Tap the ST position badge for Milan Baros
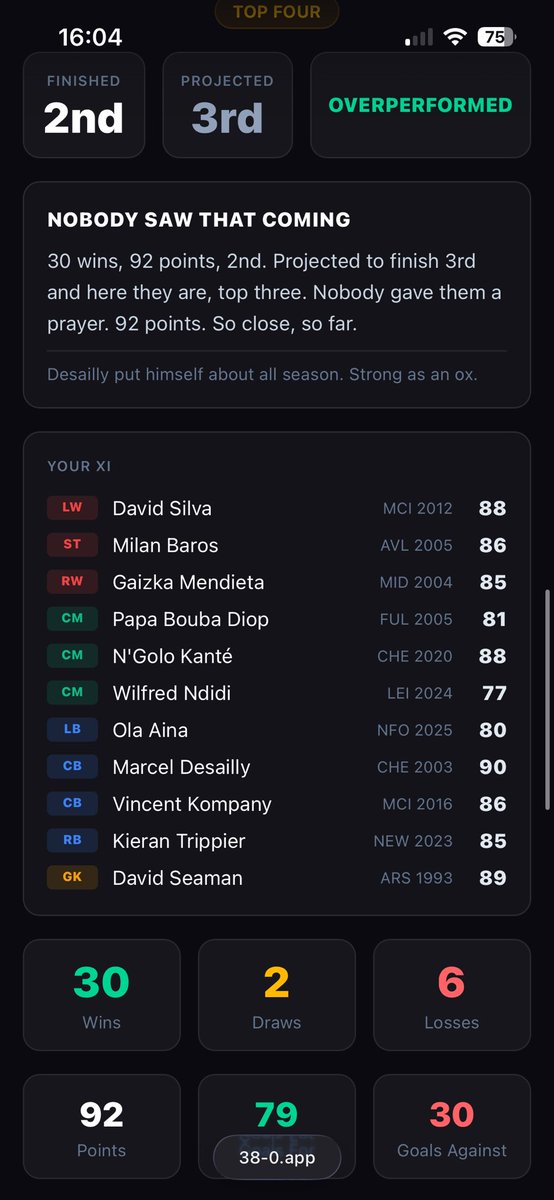554x1200 pixels. [x=72, y=544]
